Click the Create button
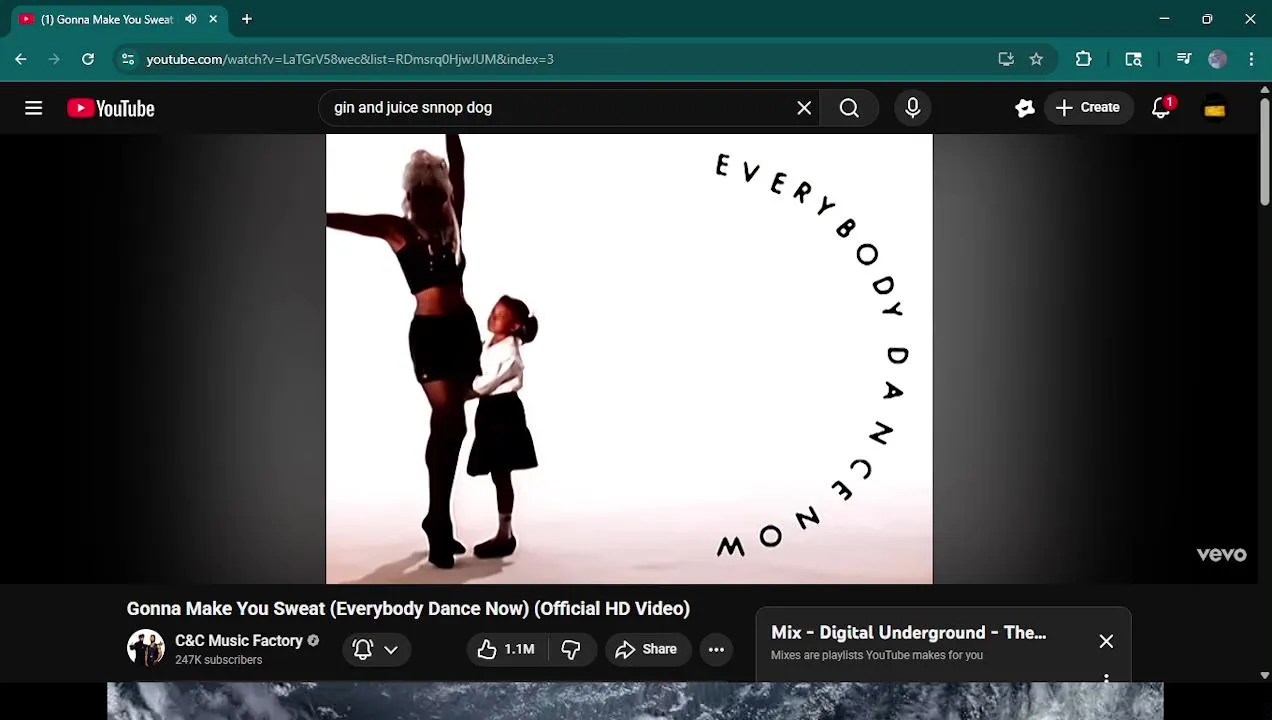This screenshot has height=720, width=1272. coord(1087,108)
